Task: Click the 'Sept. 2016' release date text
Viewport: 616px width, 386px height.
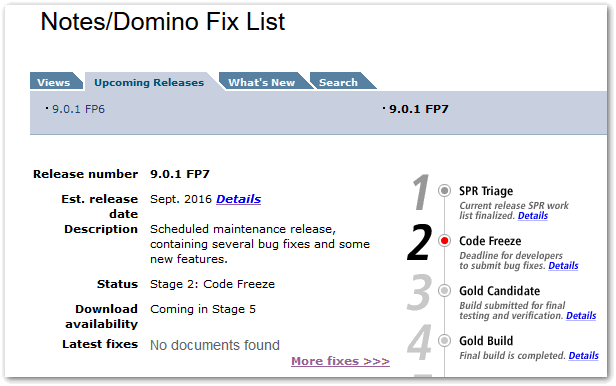Action: 181,199
